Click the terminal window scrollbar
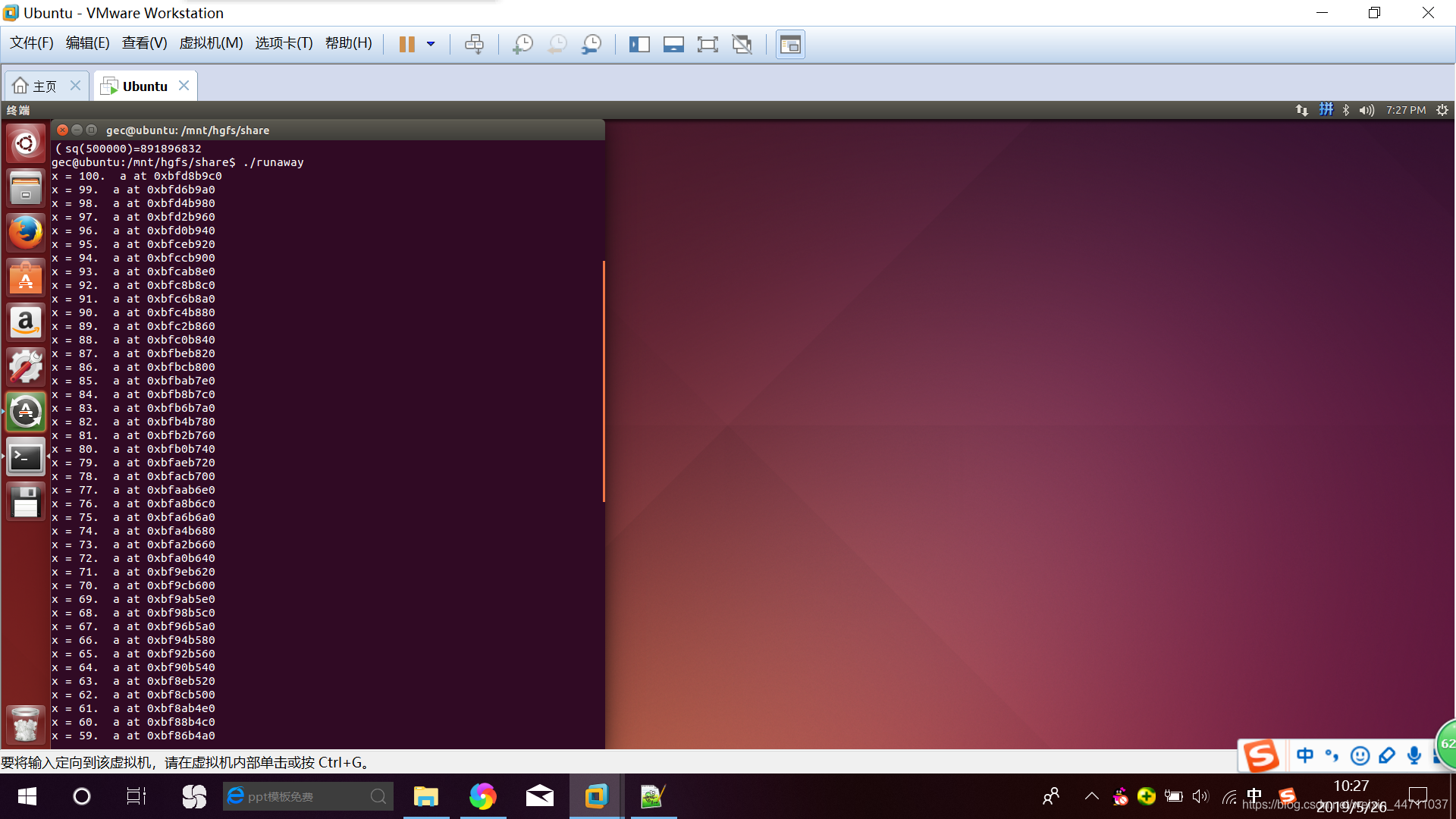The height and width of the screenshot is (819, 1456). (x=604, y=381)
